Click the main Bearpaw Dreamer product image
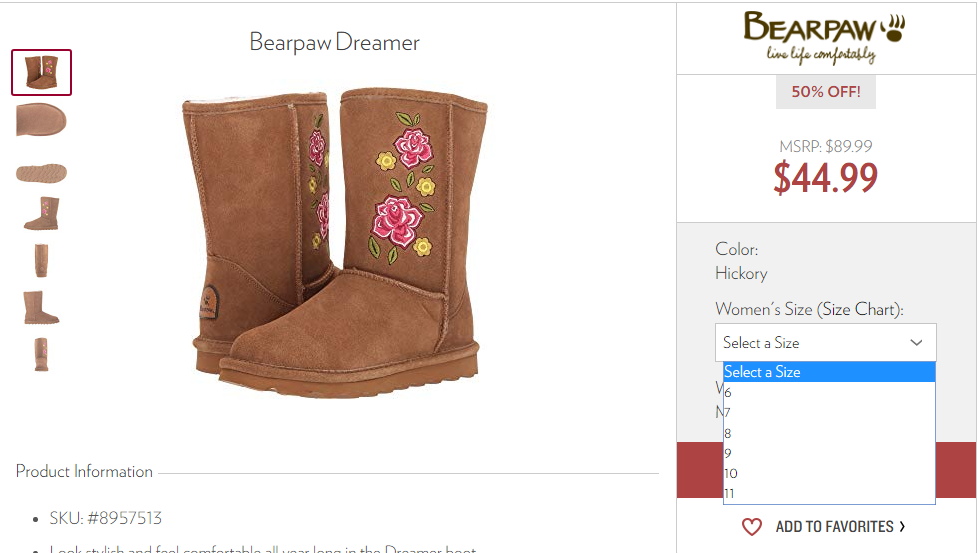 pyautogui.click(x=335, y=242)
